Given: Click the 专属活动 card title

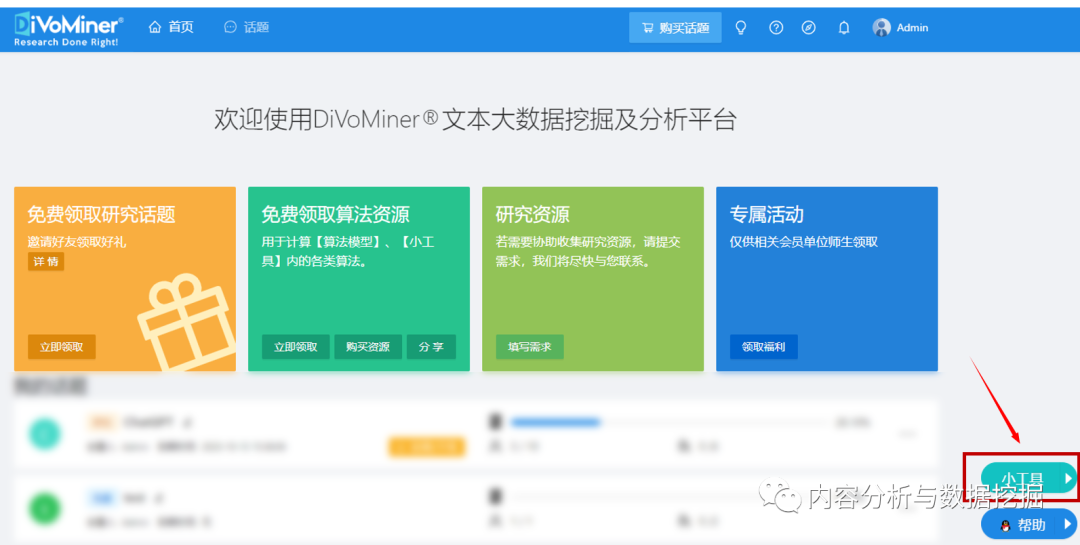Looking at the screenshot, I should pos(767,214).
